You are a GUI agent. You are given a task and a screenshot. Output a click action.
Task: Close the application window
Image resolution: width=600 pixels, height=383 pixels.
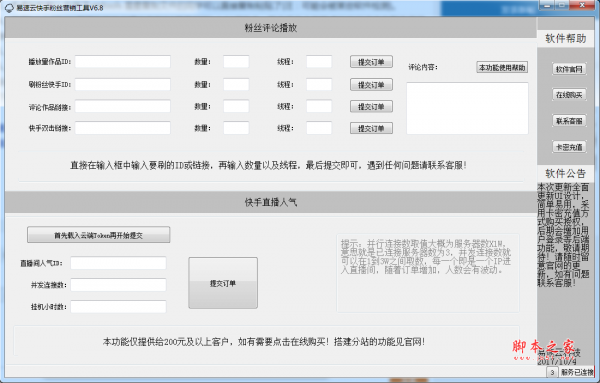582,5
